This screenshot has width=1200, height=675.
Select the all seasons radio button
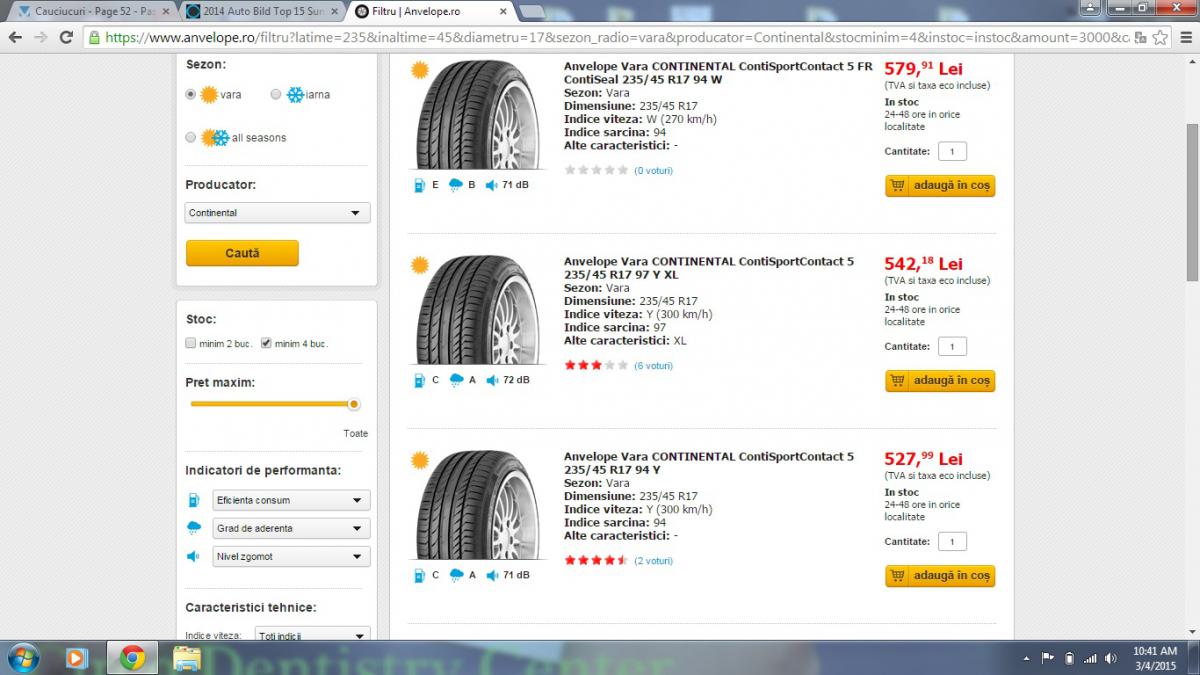coord(191,137)
